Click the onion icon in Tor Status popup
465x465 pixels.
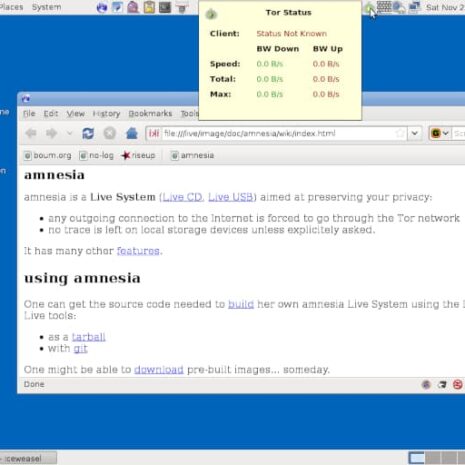point(211,14)
